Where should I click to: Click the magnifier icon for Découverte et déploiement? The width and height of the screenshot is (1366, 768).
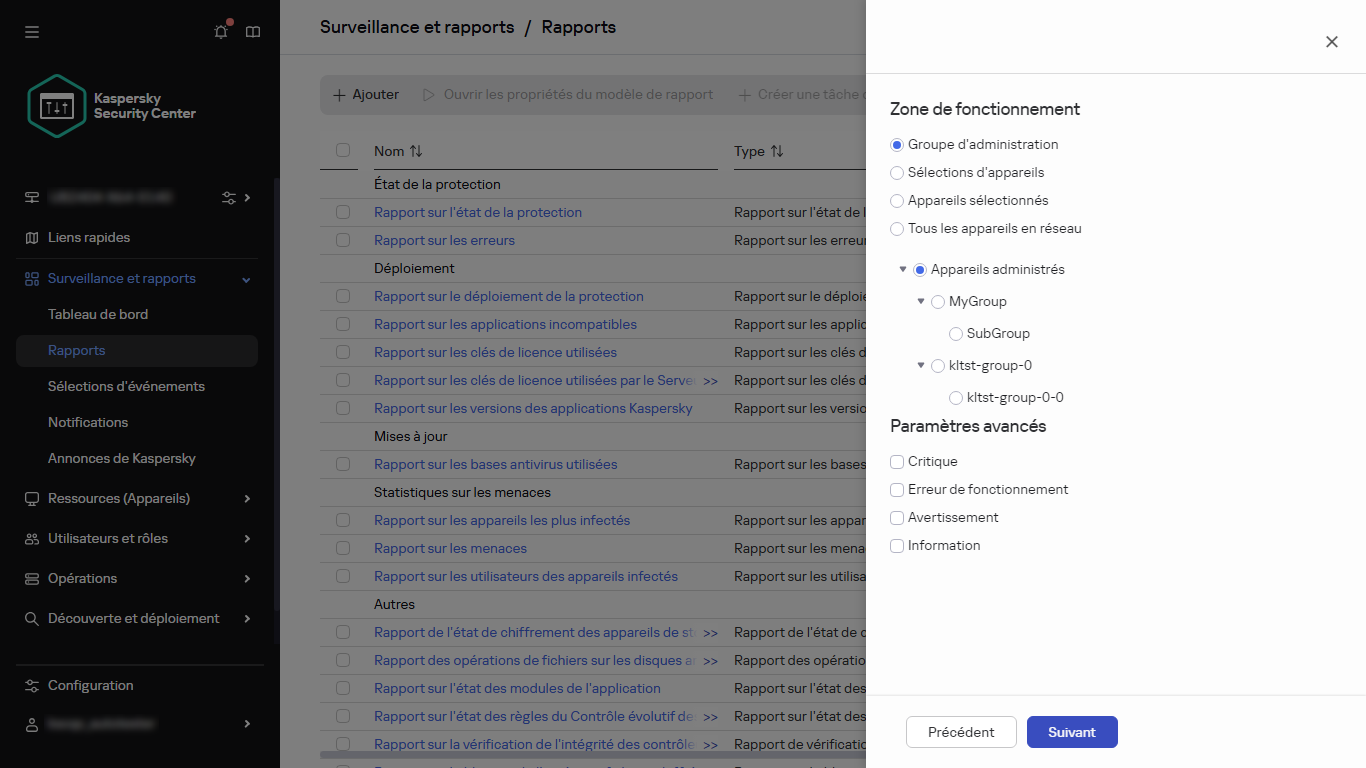31,618
